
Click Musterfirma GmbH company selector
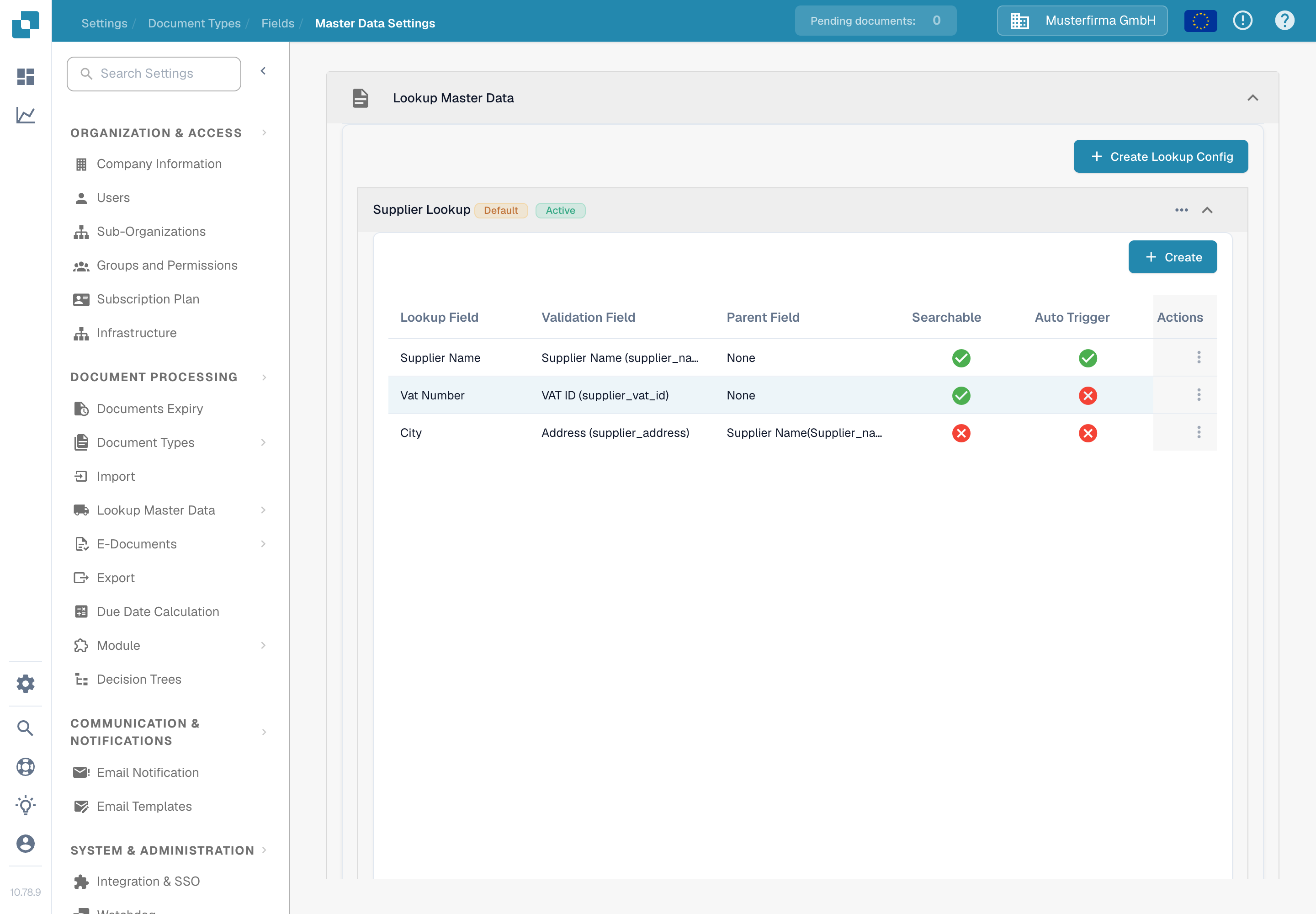(1082, 21)
